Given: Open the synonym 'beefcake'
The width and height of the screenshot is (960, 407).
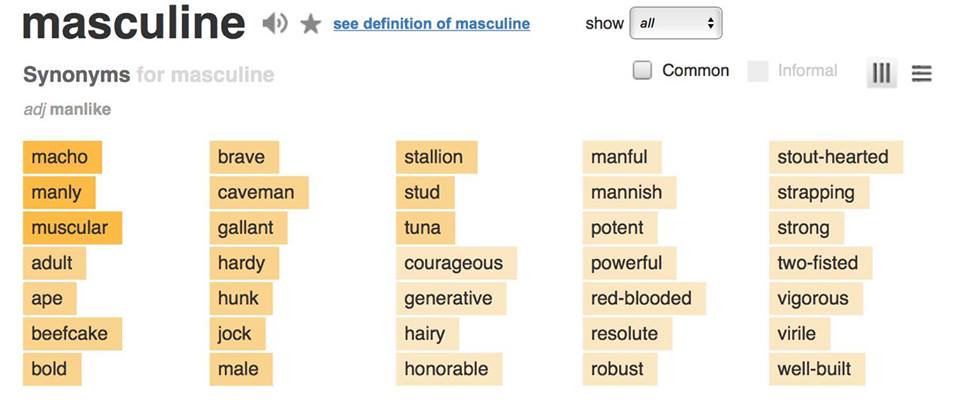Looking at the screenshot, I should 69,334.
